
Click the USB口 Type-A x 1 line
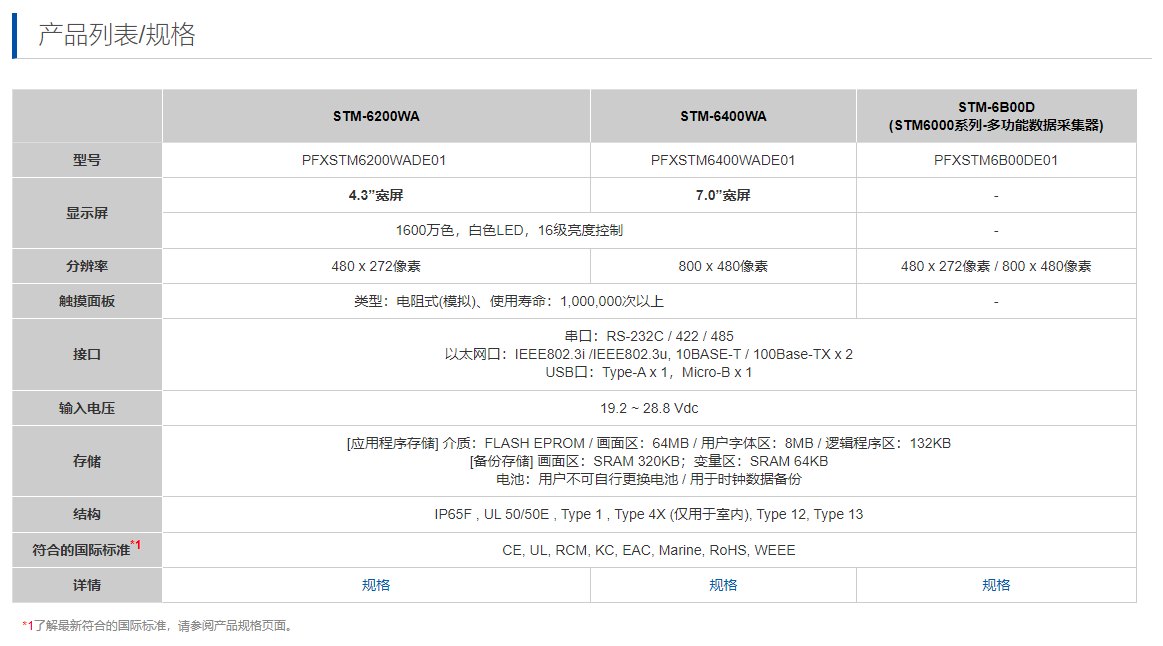649,372
